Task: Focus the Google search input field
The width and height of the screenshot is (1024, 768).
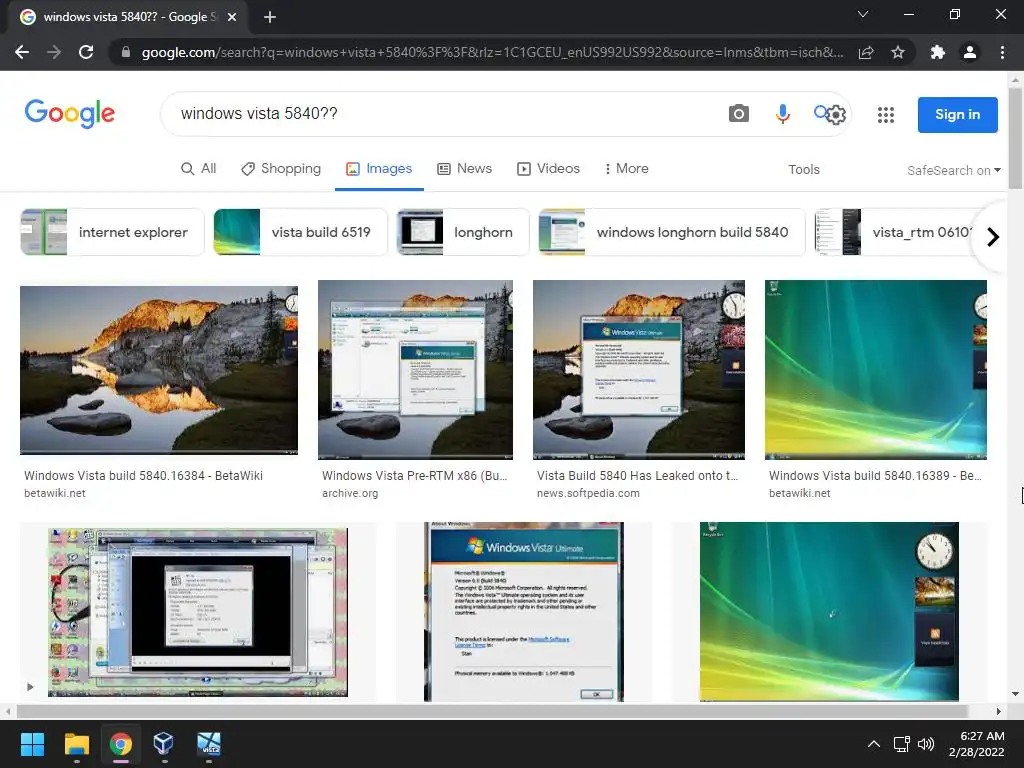Action: click(444, 114)
